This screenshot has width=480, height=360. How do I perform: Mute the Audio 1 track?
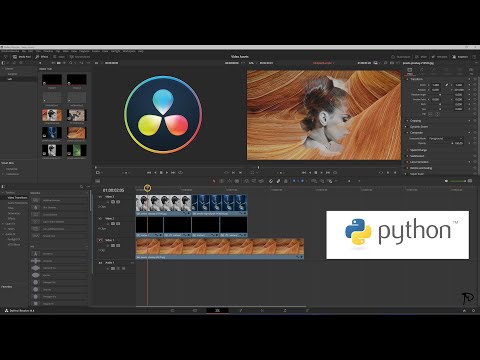point(123,268)
